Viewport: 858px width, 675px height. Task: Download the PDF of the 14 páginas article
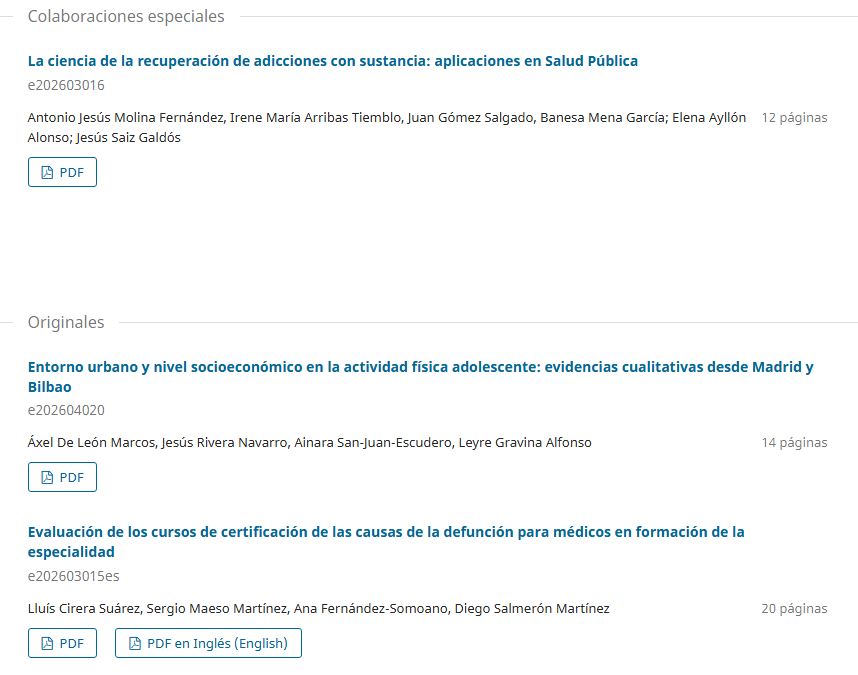click(62, 478)
